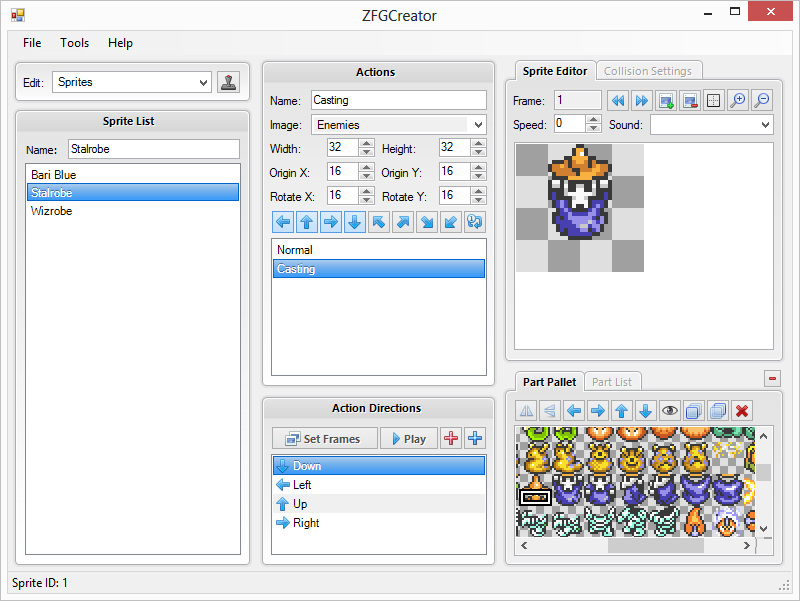
Task: Open the Image dropdown showing Enemies
Action: click(399, 124)
